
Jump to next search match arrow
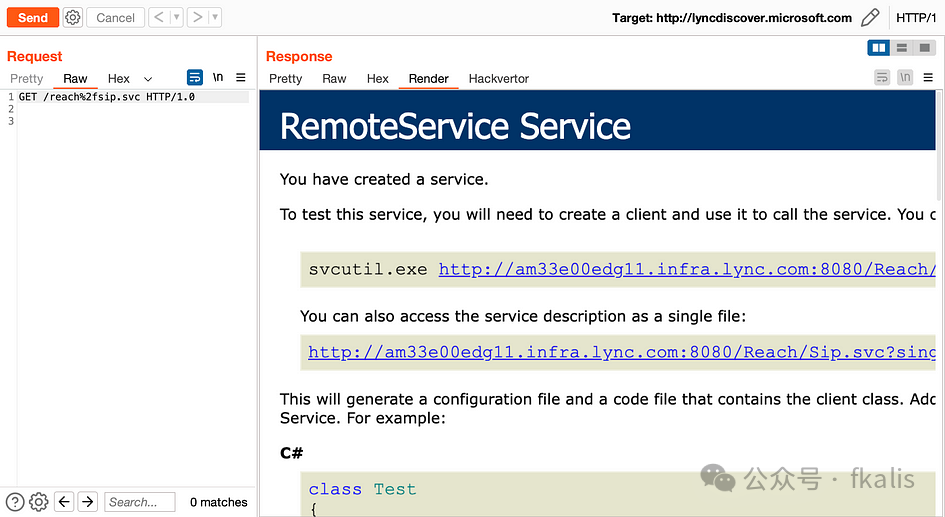pos(87,501)
